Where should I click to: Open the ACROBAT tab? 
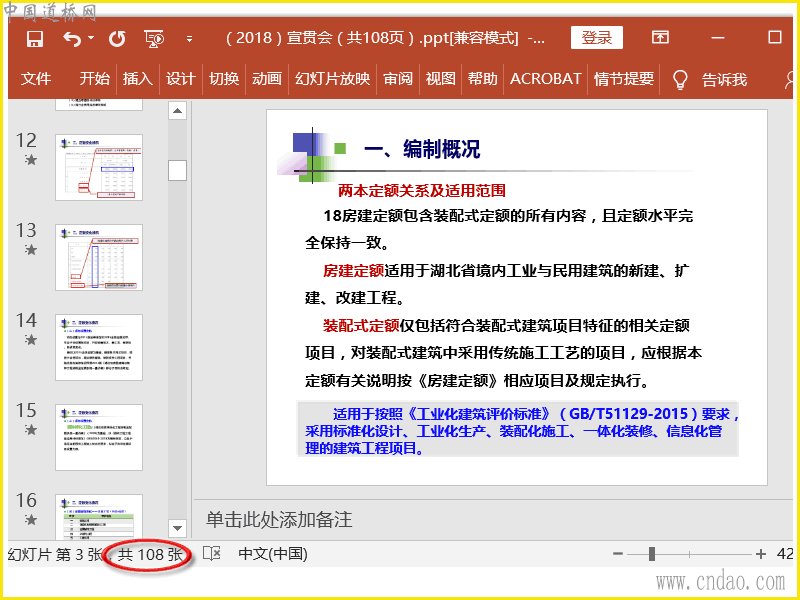[x=545, y=79]
